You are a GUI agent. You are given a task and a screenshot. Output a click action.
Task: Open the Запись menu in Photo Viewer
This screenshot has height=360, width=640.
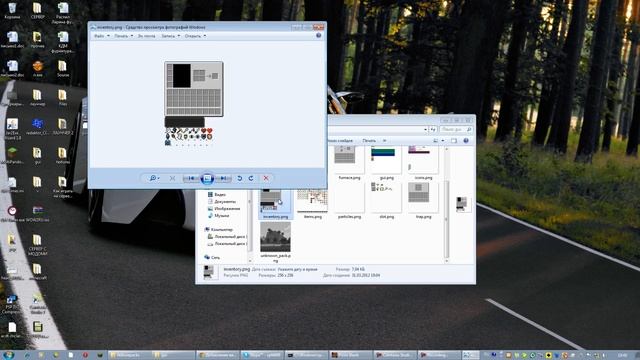pos(170,36)
